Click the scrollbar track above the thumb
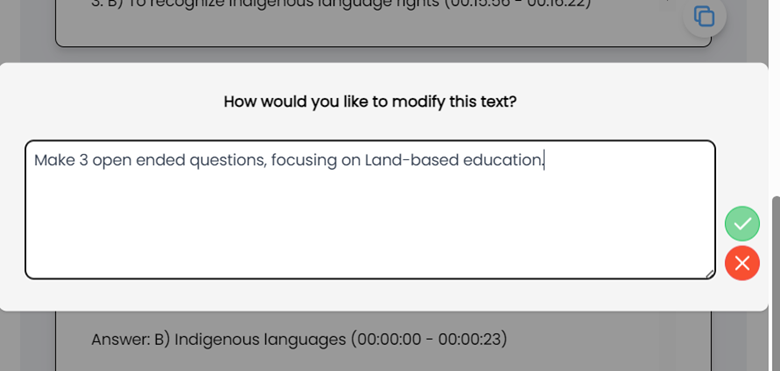Image resolution: width=780 pixels, height=371 pixels. pos(776,99)
